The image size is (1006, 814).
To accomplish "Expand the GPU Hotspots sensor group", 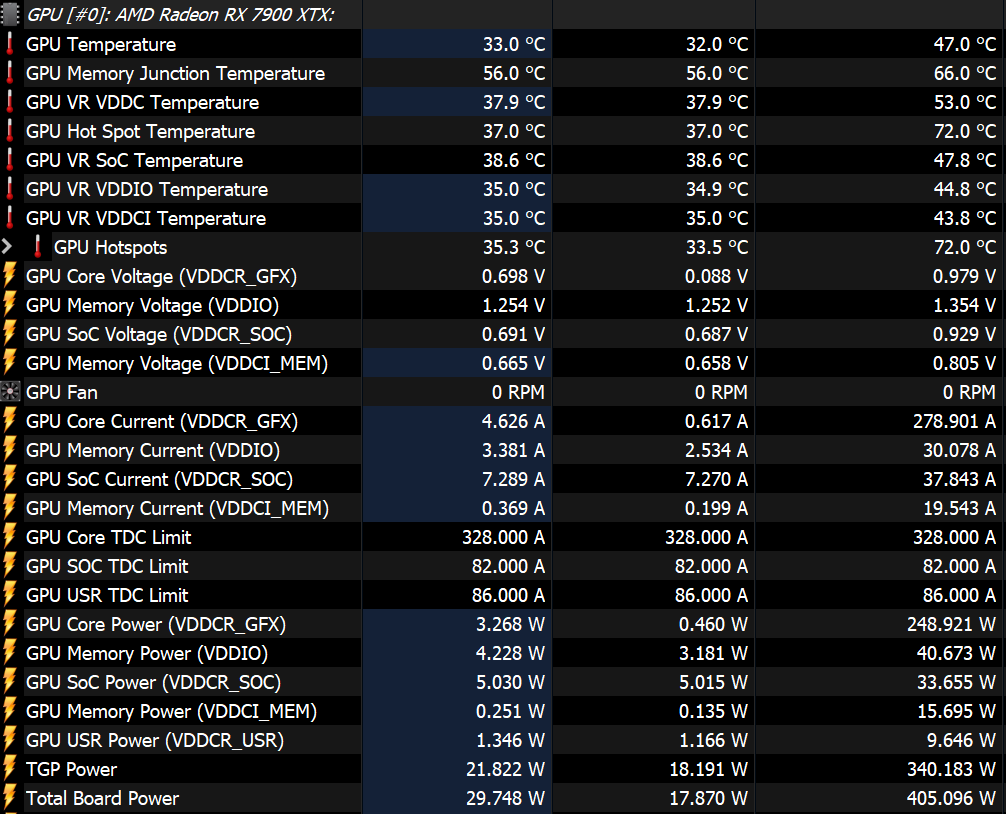I will [x=7, y=246].
